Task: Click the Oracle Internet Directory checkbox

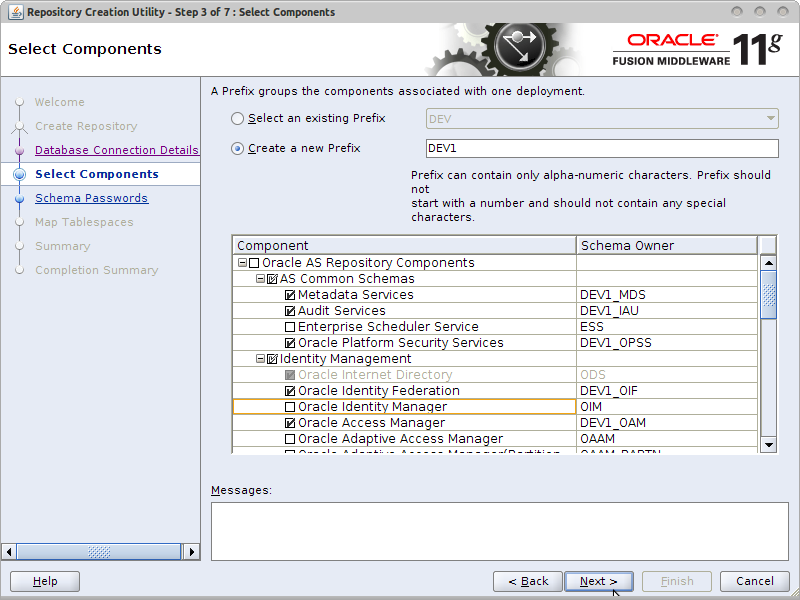Action: pos(290,375)
